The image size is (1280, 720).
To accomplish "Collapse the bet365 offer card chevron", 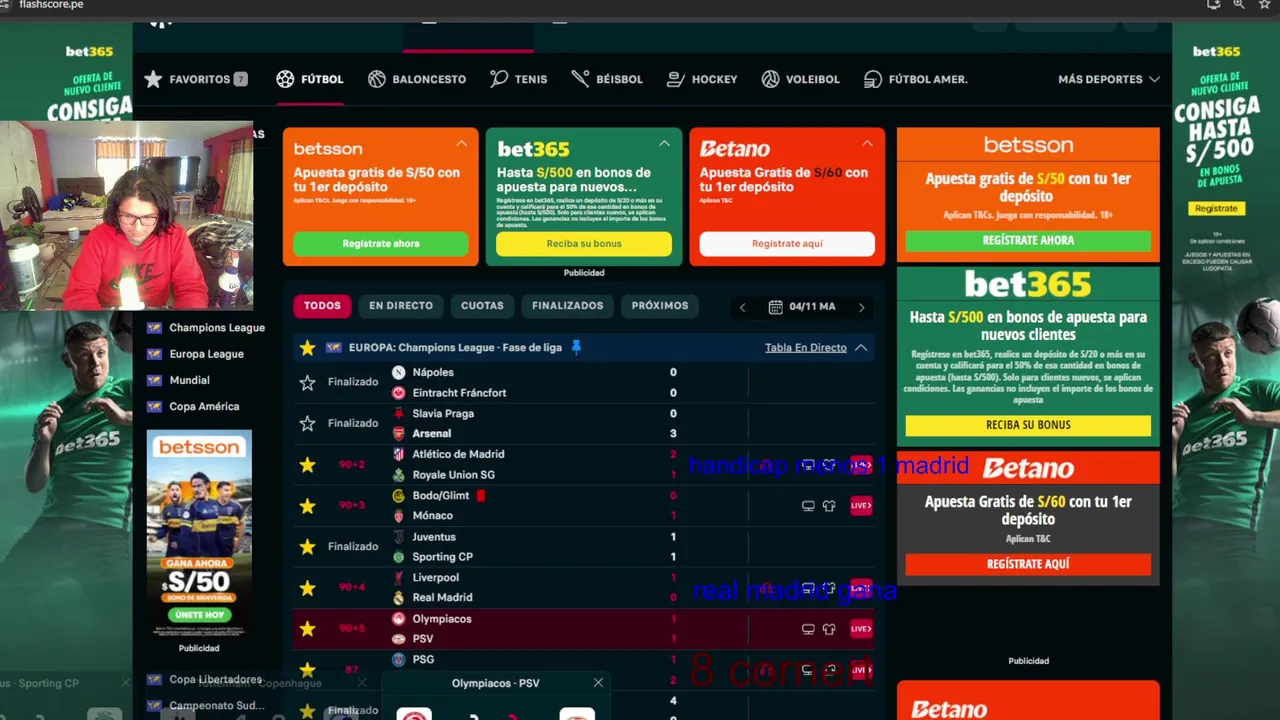I will tap(664, 144).
